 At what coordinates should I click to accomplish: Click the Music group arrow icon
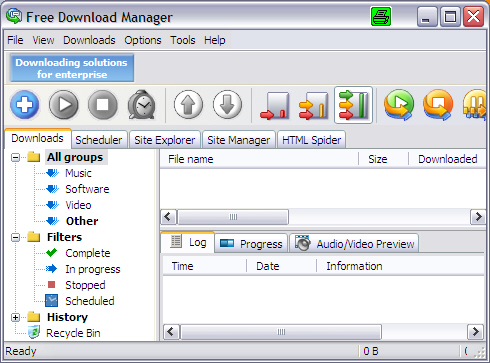52,173
